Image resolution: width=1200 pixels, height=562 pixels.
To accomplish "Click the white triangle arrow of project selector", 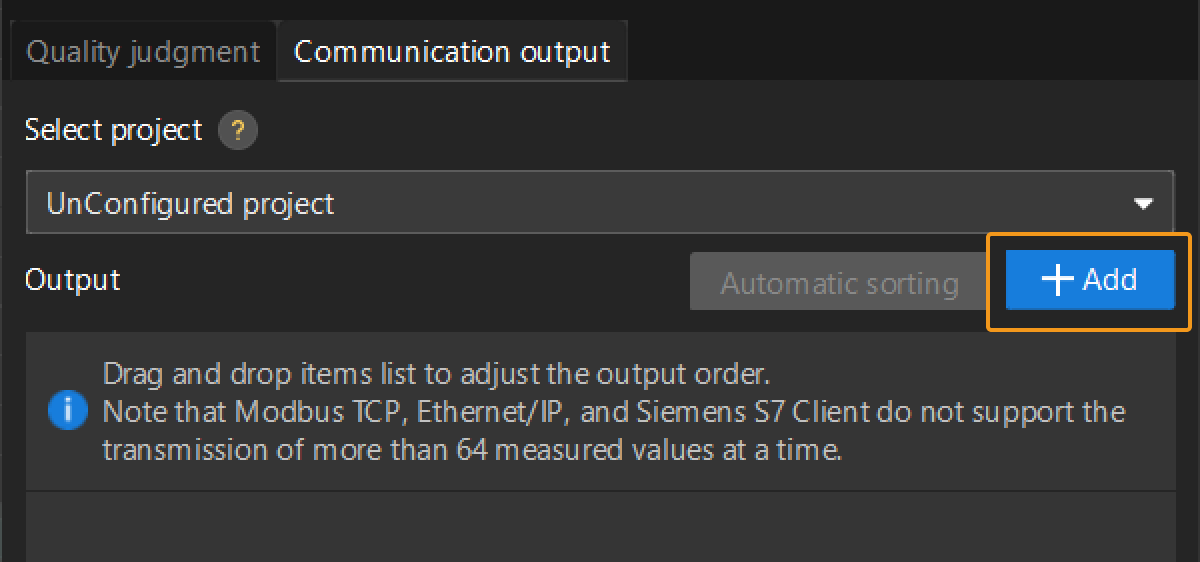I will point(1143,204).
